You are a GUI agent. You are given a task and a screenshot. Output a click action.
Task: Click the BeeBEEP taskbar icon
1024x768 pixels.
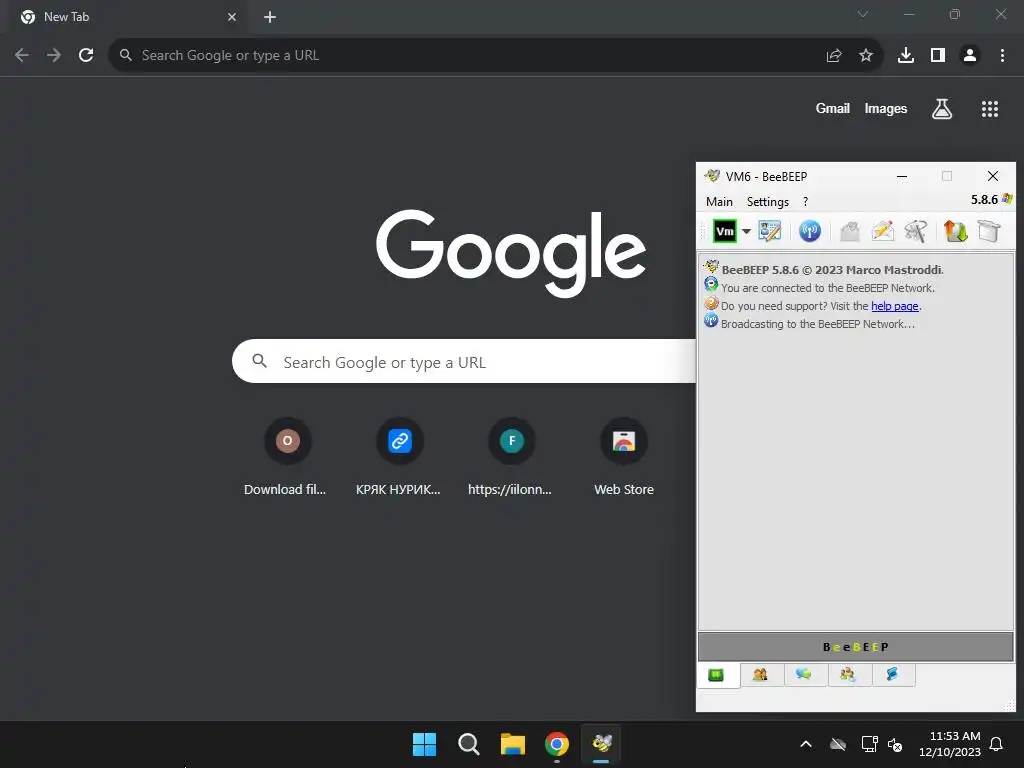601,744
